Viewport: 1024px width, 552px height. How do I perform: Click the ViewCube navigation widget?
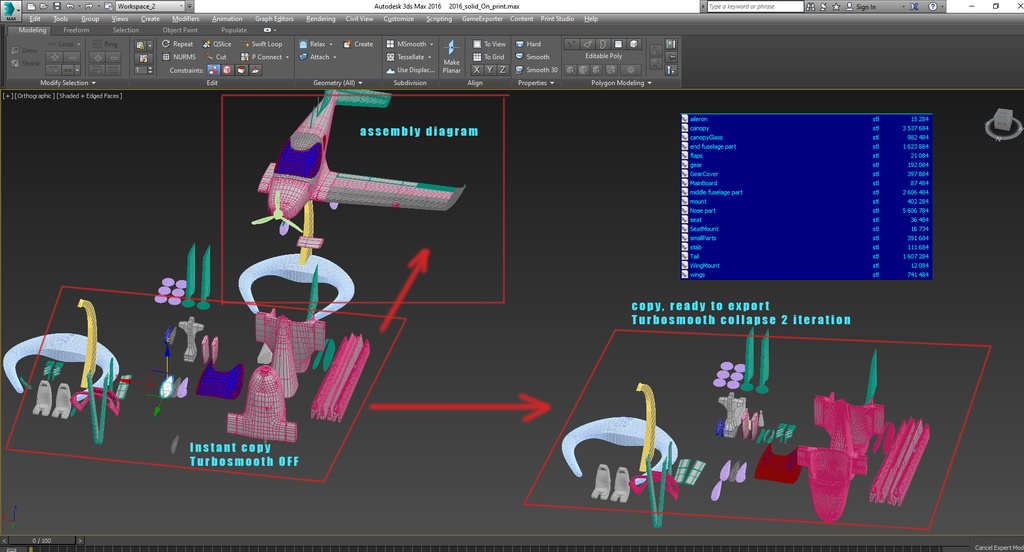[1002, 124]
